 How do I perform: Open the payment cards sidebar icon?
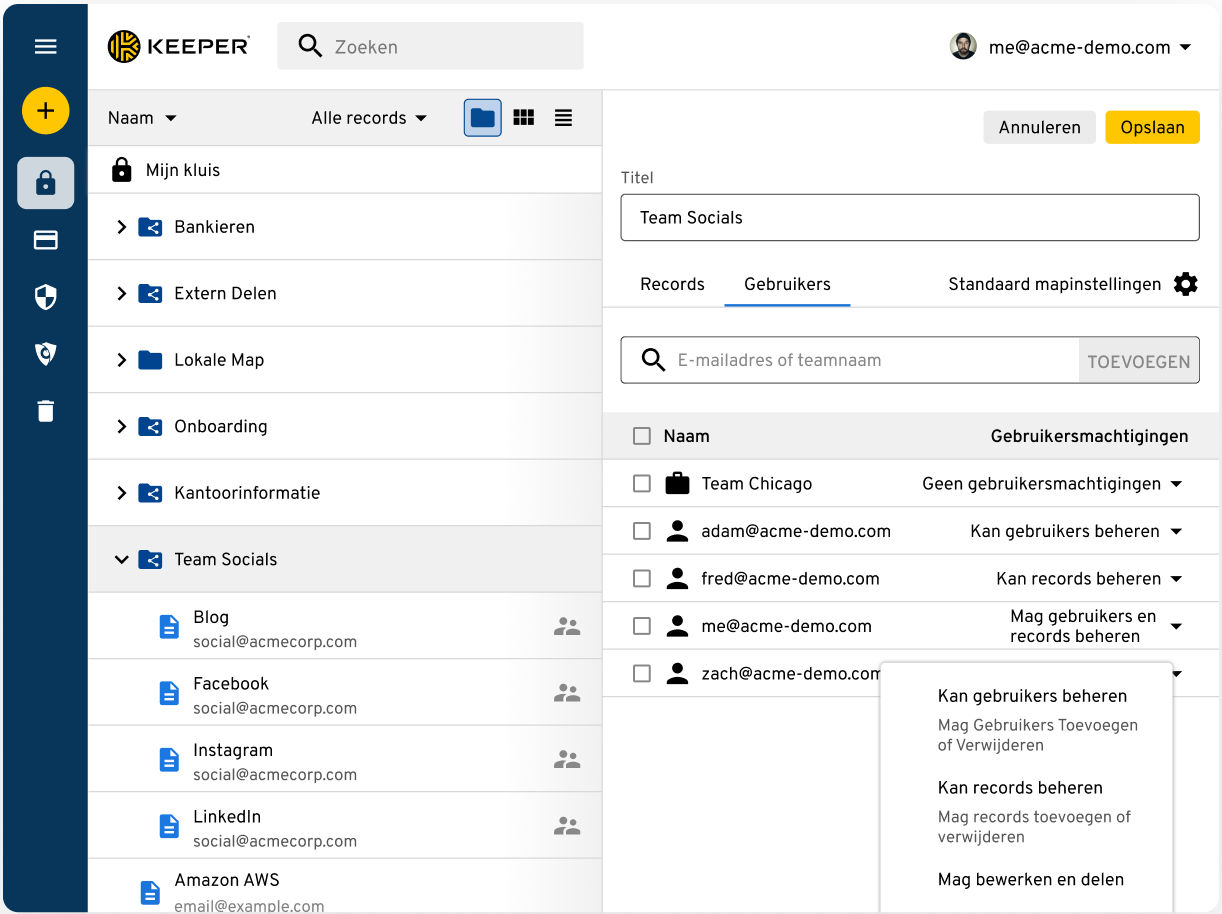(45, 240)
